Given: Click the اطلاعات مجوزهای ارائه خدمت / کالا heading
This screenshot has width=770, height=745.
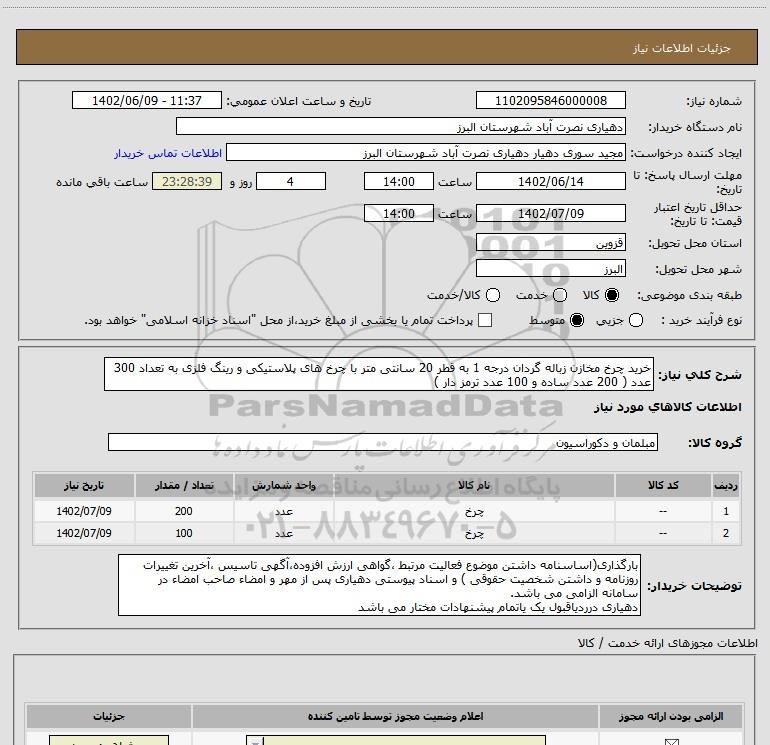Looking at the screenshot, I should click(667, 643).
